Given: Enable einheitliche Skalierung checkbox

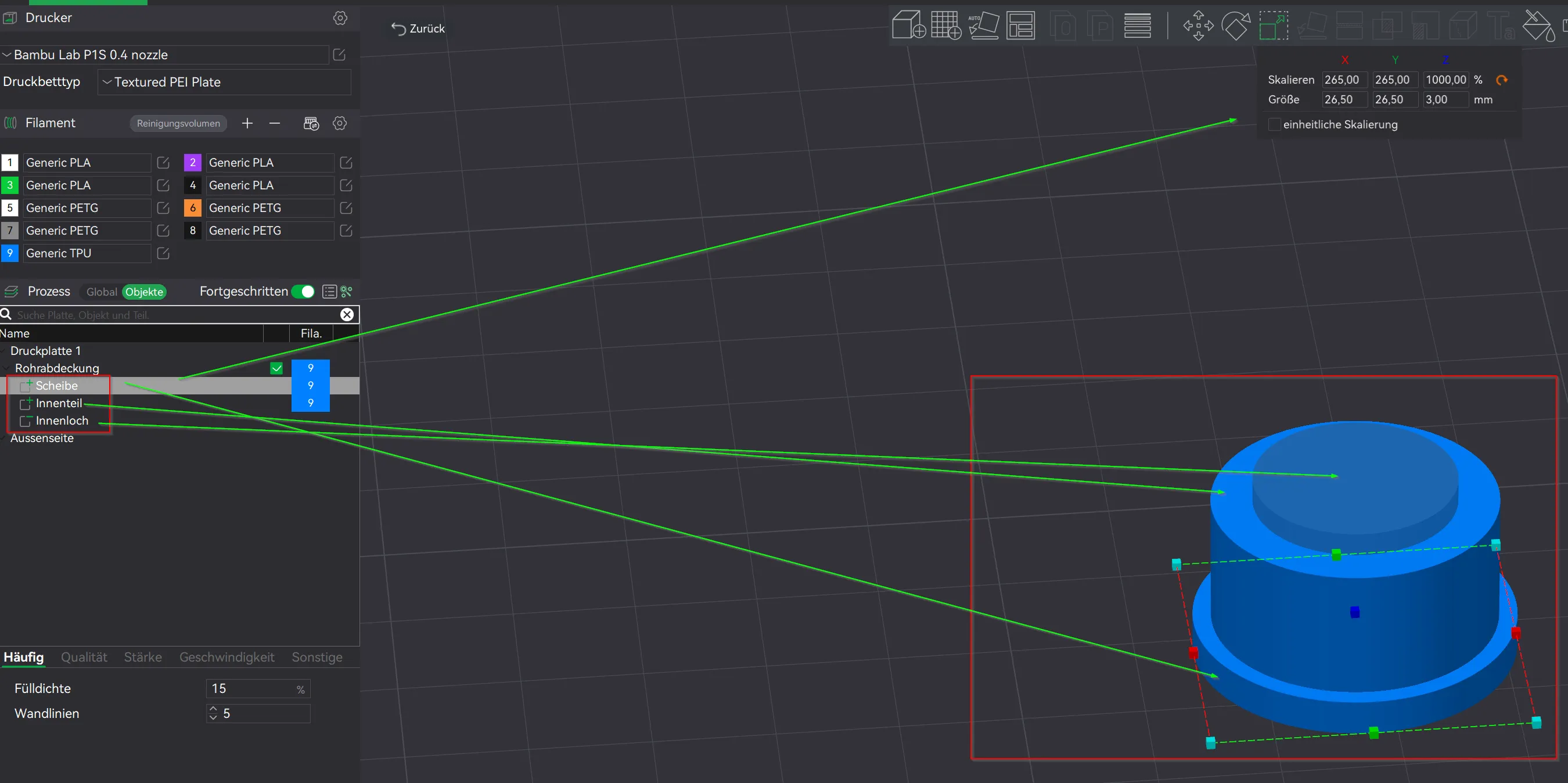Looking at the screenshot, I should click(1274, 124).
